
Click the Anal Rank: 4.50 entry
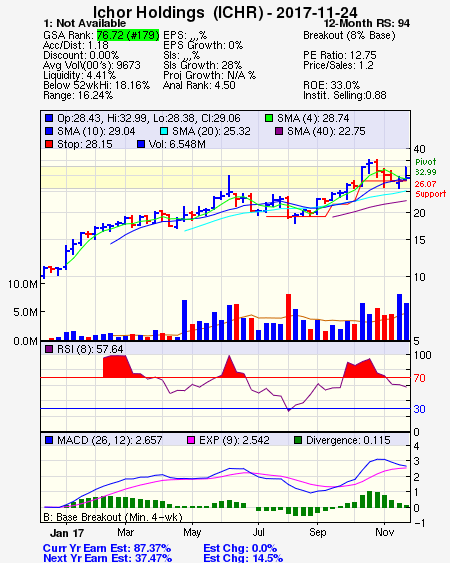tap(199, 85)
